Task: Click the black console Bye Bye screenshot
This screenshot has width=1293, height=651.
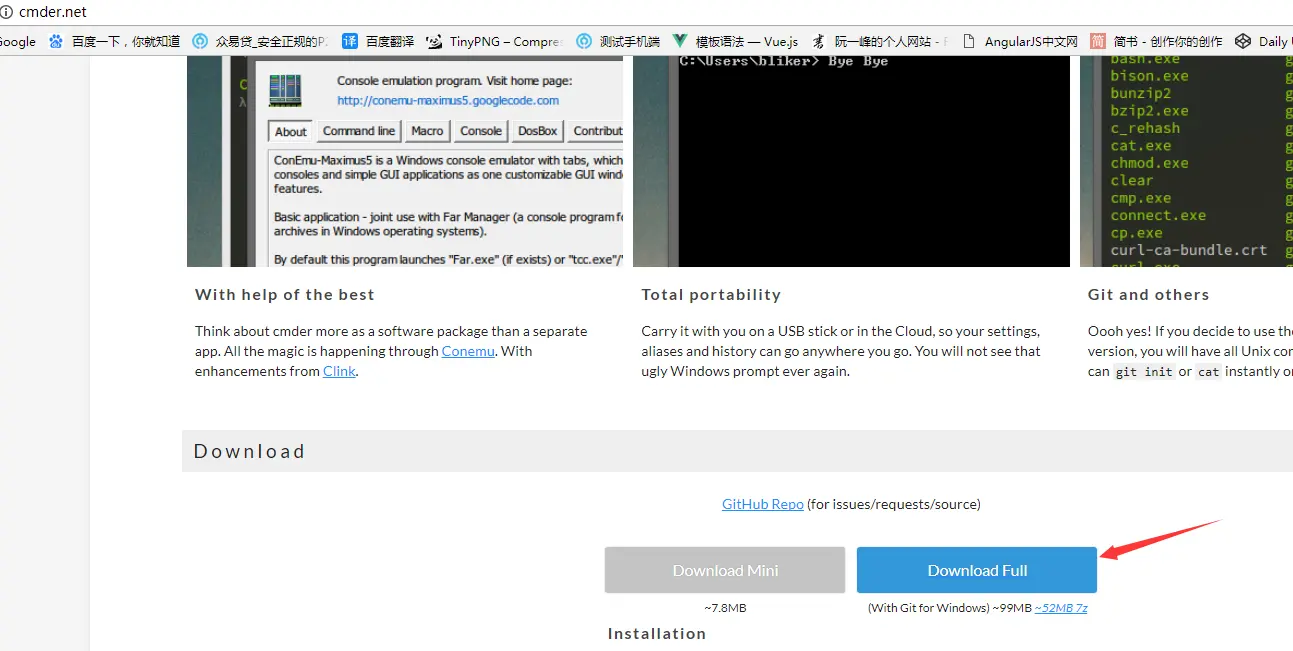Action: coord(851,161)
